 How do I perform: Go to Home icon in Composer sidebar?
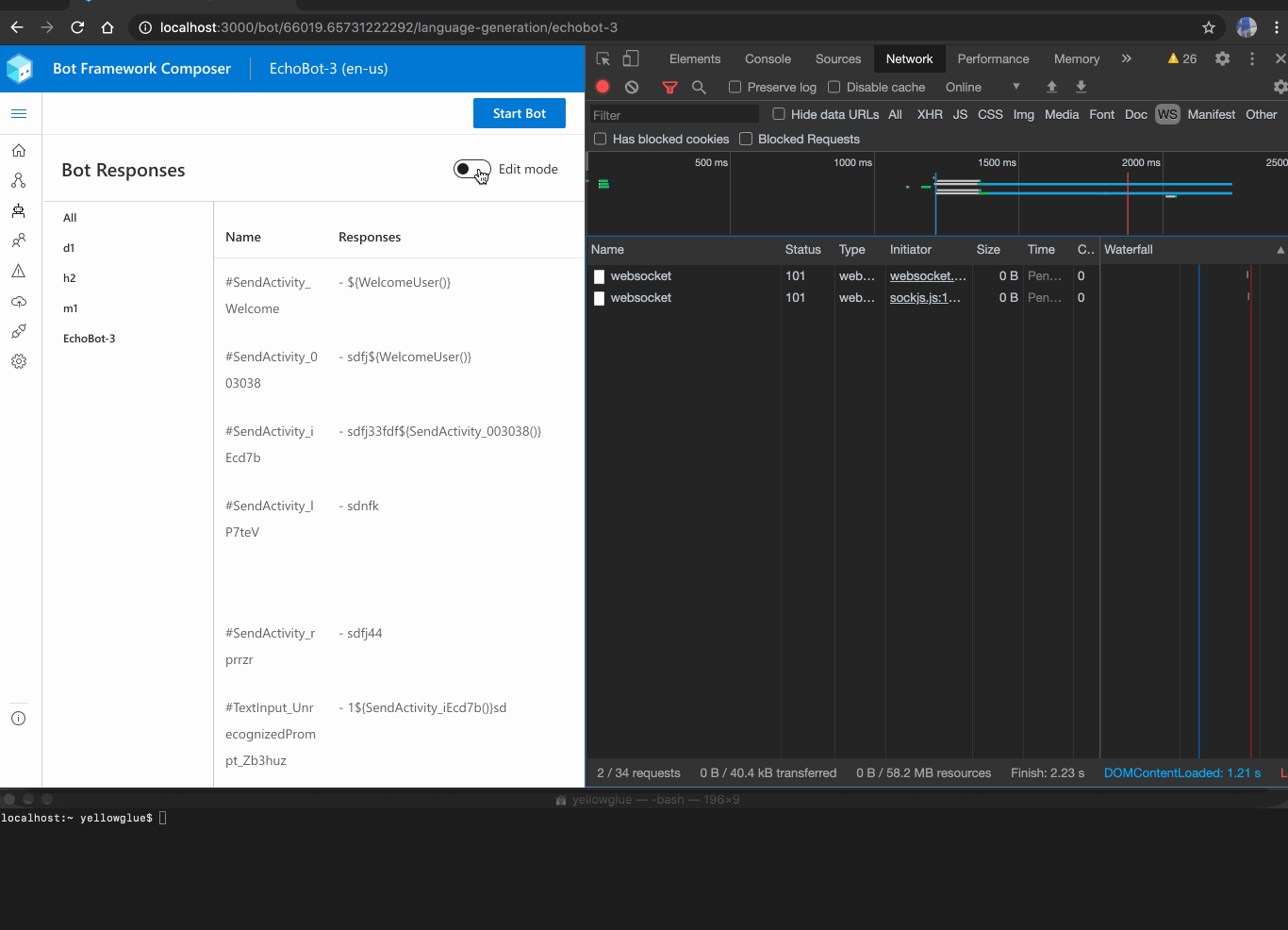[x=19, y=150]
